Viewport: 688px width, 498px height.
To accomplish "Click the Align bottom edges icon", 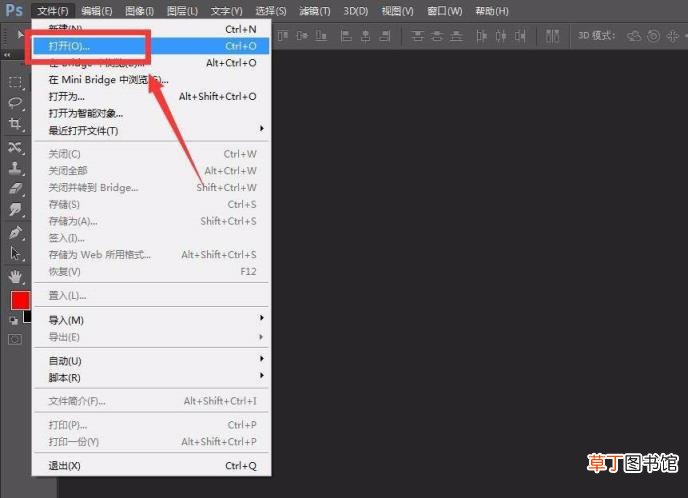I will click(321, 36).
